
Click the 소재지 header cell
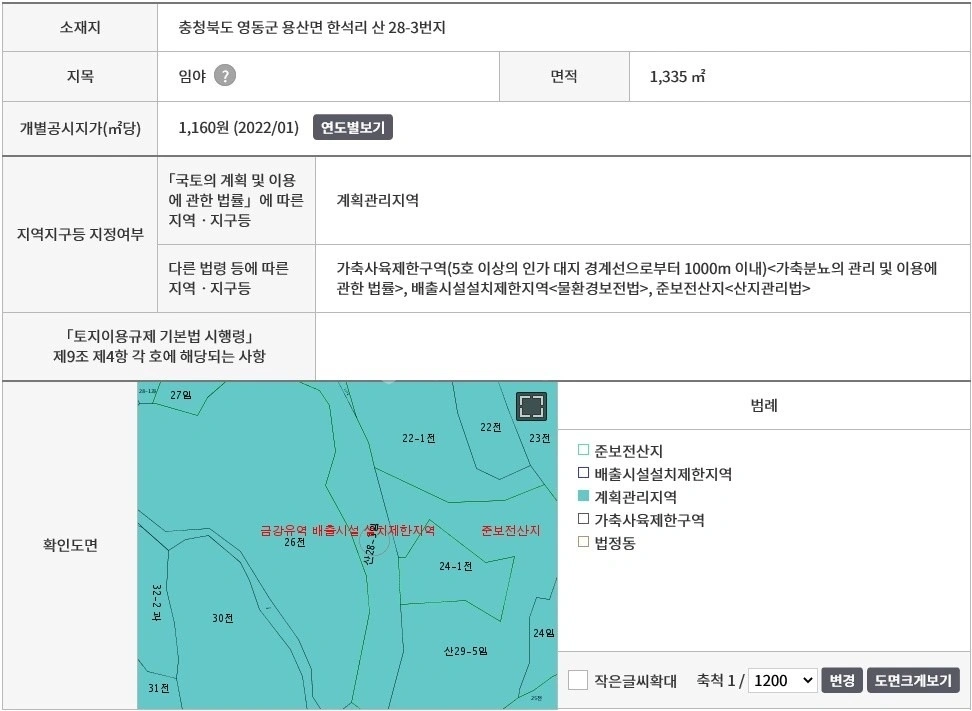click(80, 27)
